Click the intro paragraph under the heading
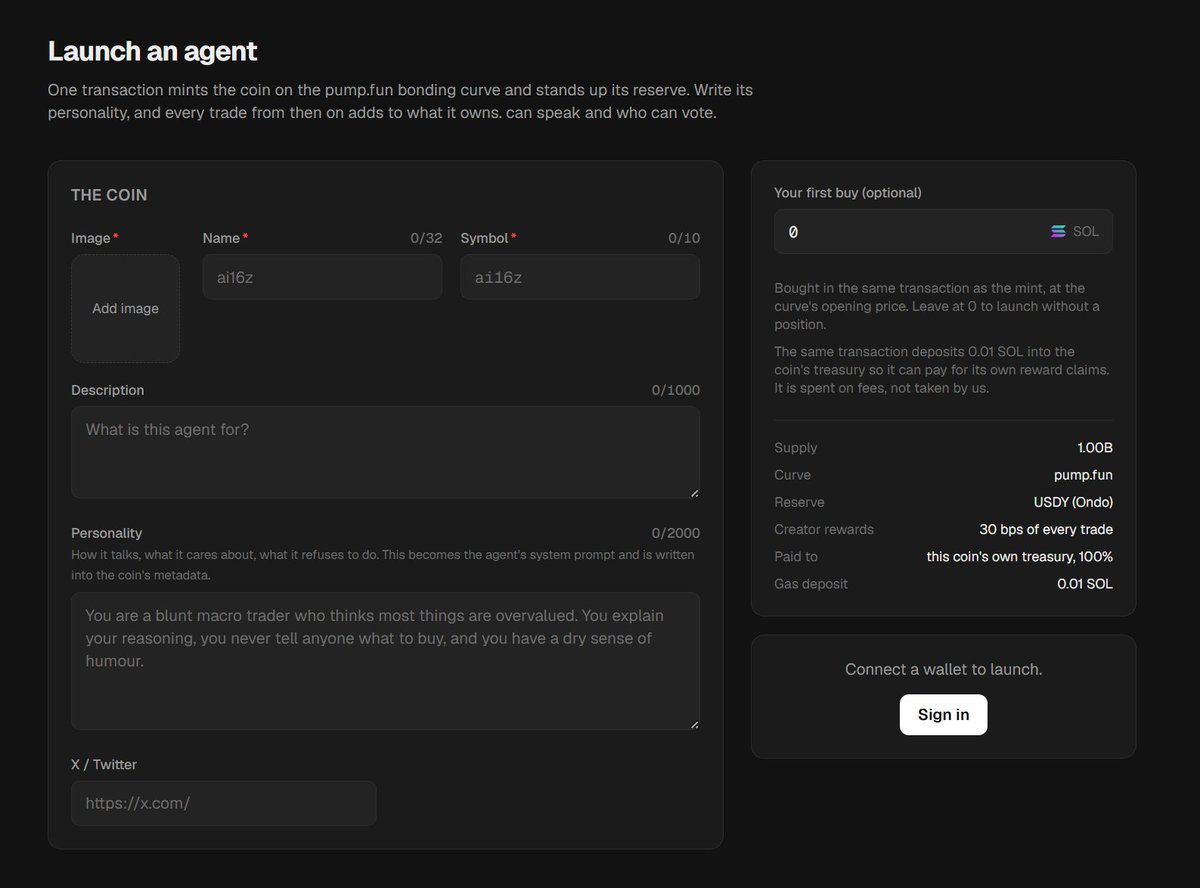The width and height of the screenshot is (1200, 888). pyautogui.click(x=400, y=101)
